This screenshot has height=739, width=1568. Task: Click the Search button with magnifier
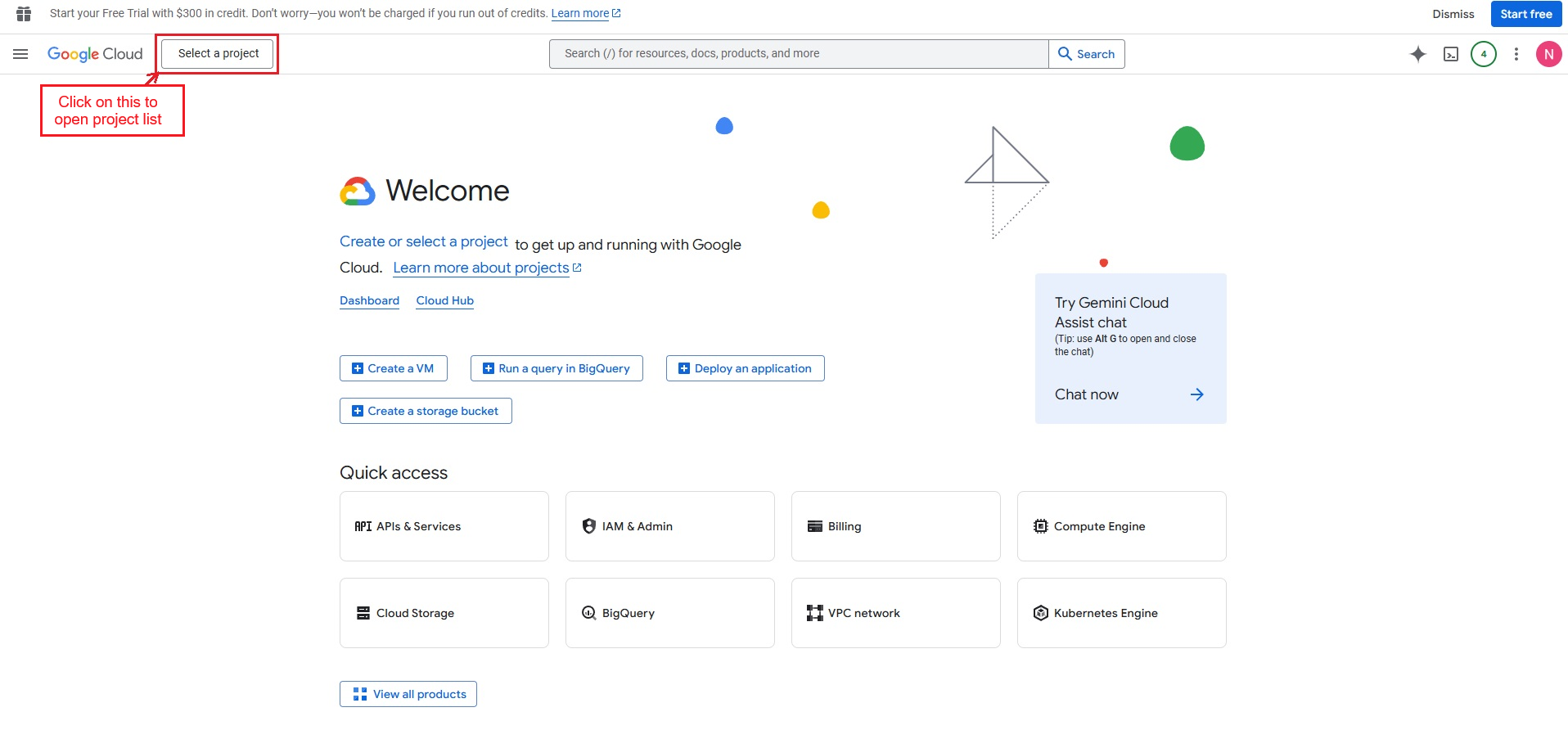tap(1086, 54)
